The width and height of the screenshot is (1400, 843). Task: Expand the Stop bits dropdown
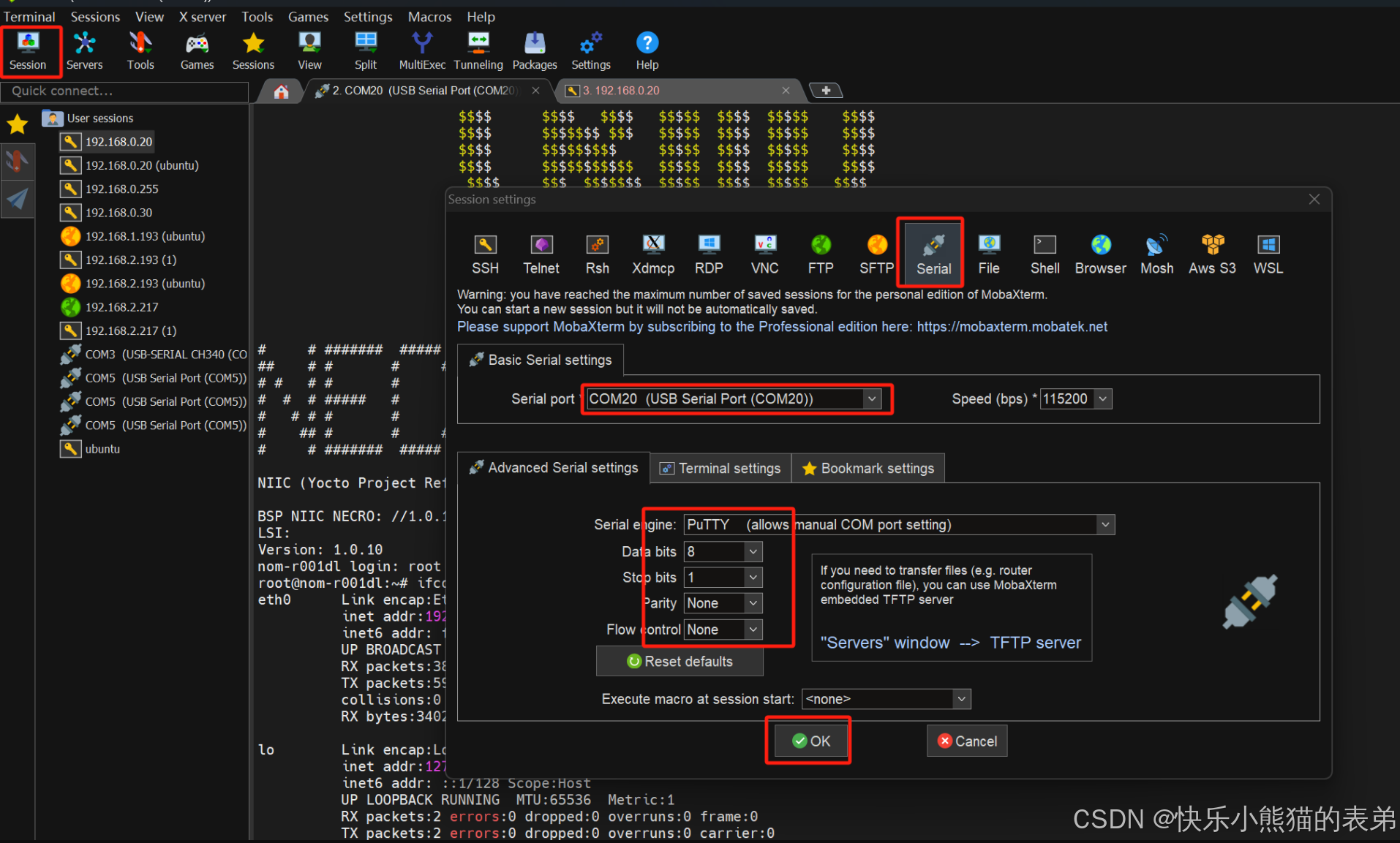pos(753,578)
